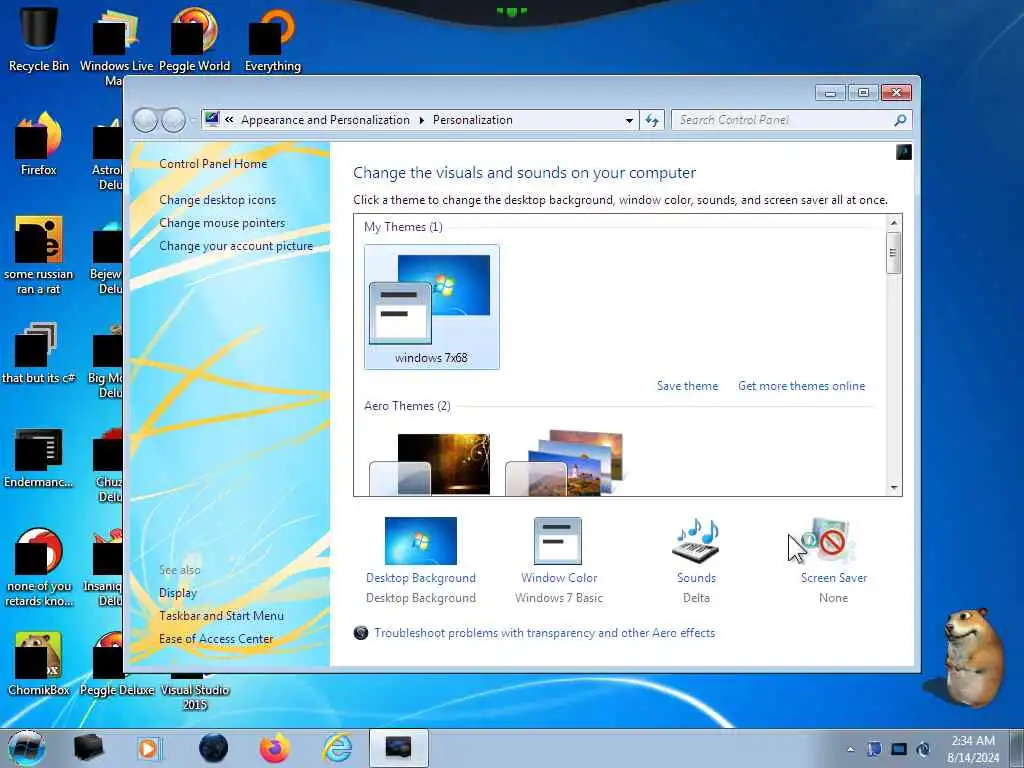Screen dimensions: 1024x768
Task: Show hidden system tray icons
Action: coord(850,749)
